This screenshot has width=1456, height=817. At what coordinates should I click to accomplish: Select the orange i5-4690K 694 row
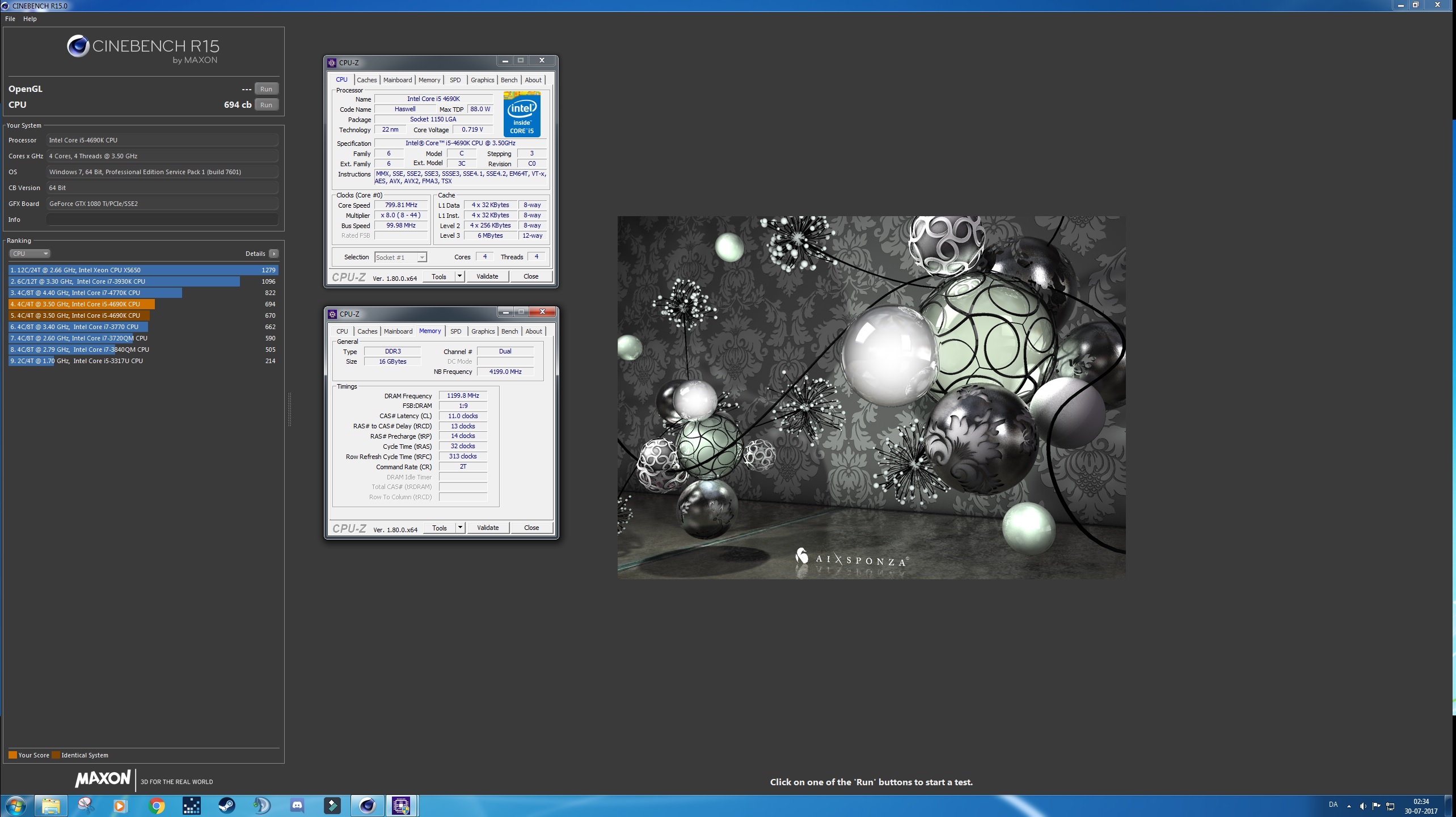click(143, 304)
